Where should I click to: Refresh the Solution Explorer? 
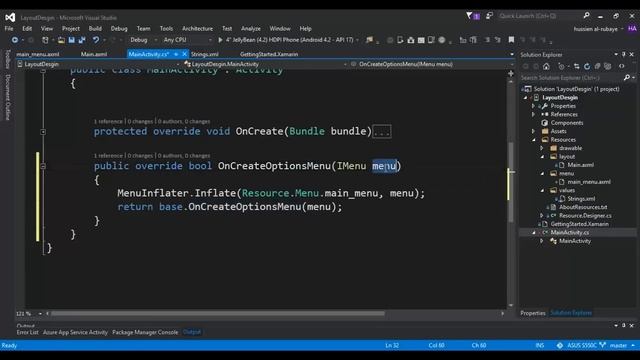587,66
